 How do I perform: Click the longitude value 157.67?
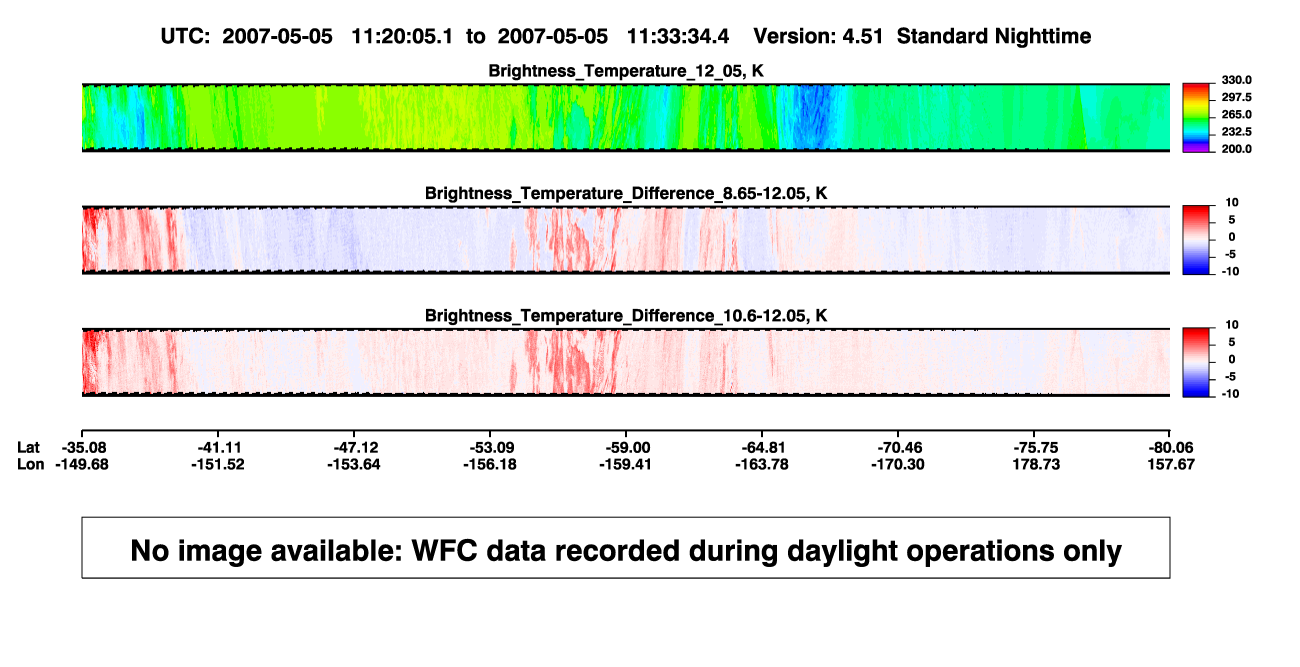(1170, 464)
